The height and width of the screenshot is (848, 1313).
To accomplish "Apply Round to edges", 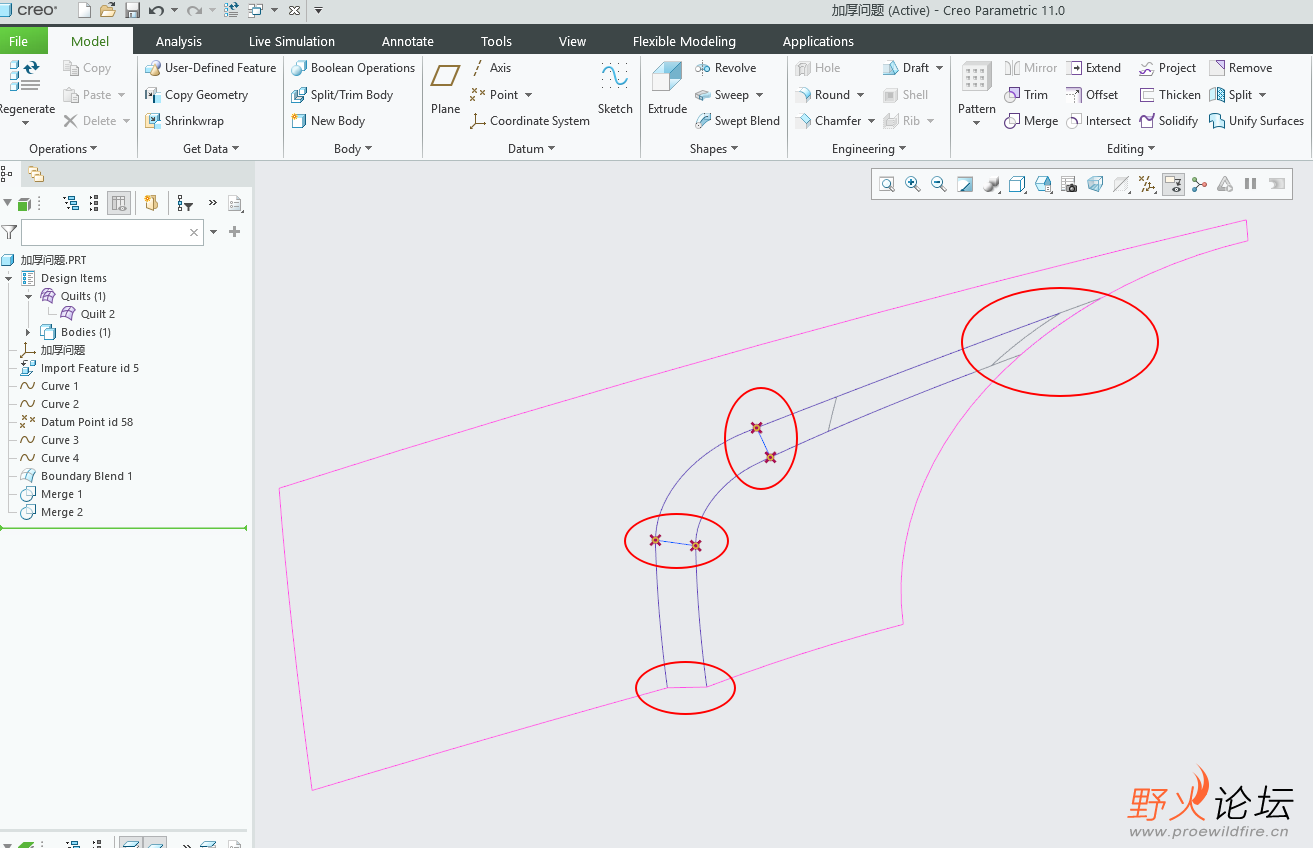I will click(822, 95).
